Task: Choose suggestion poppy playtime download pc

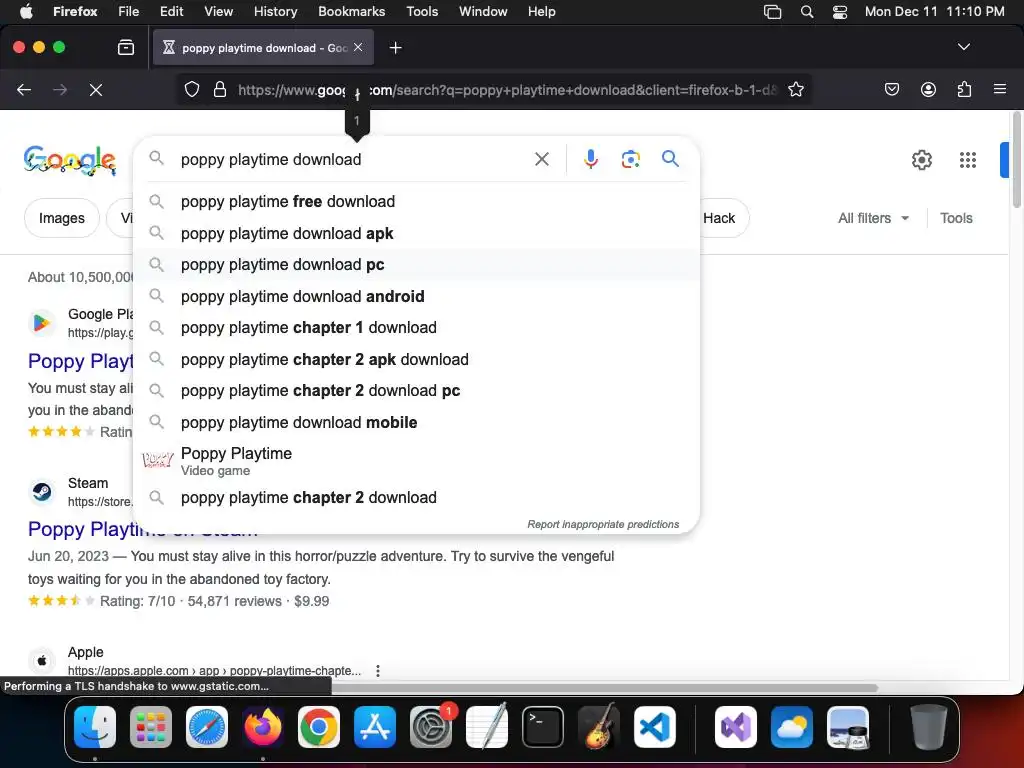Action: pos(417,264)
